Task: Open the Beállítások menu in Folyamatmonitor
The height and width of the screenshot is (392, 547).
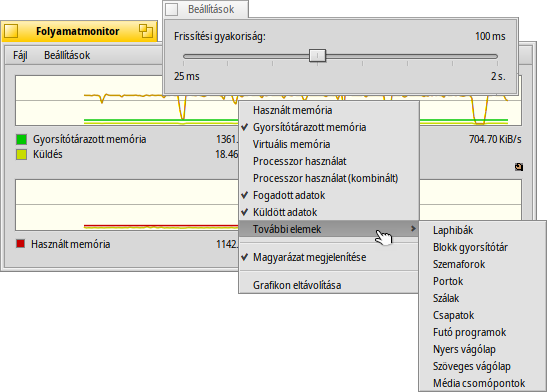Action: click(67, 55)
